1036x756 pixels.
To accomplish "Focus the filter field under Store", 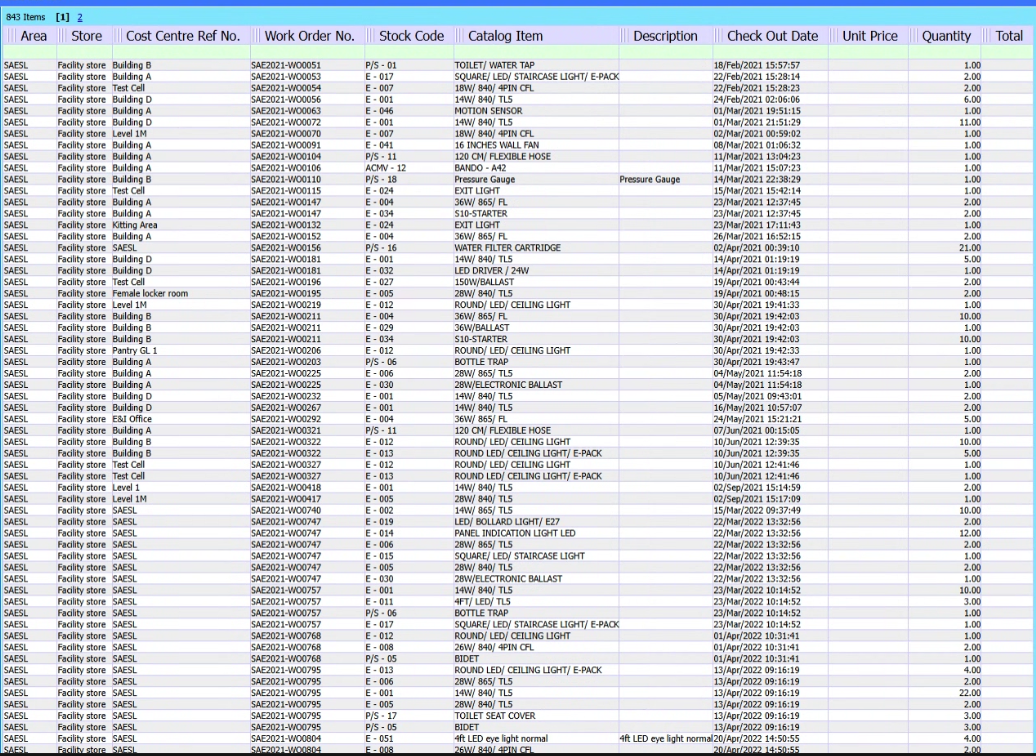I will point(85,52).
